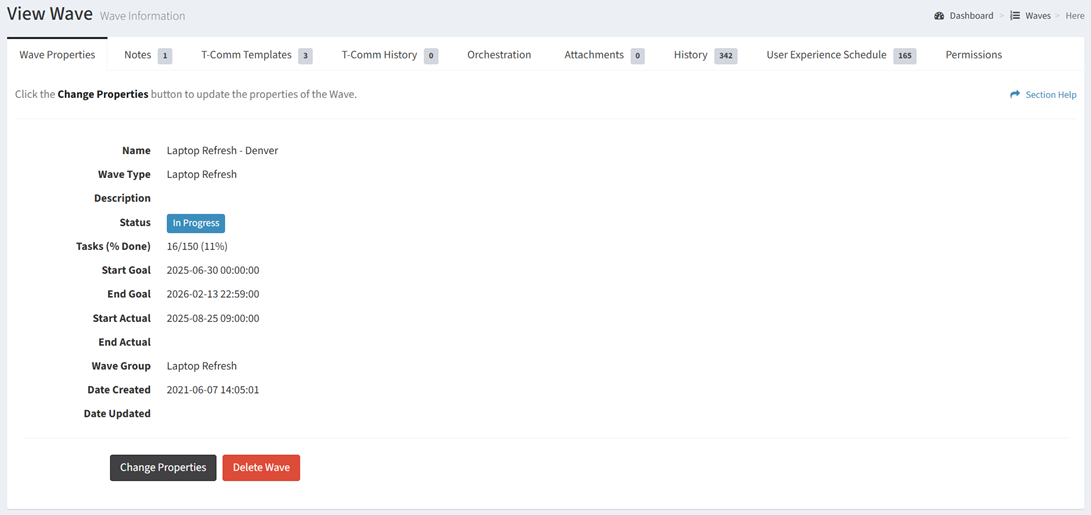1091x515 pixels.
Task: Click the History 342 count badge
Action: (725, 56)
